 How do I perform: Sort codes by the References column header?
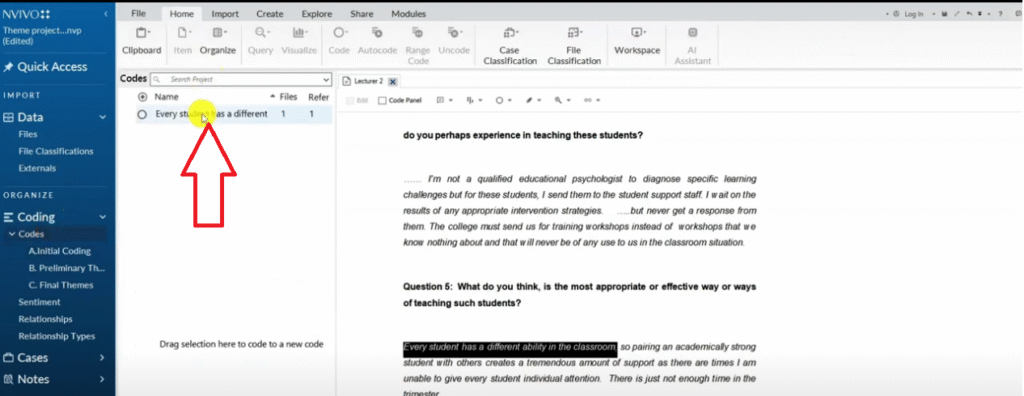pos(319,97)
